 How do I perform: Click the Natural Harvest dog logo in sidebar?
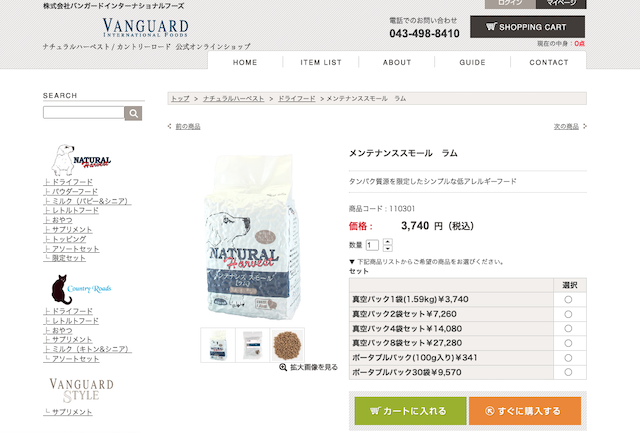(x=81, y=160)
